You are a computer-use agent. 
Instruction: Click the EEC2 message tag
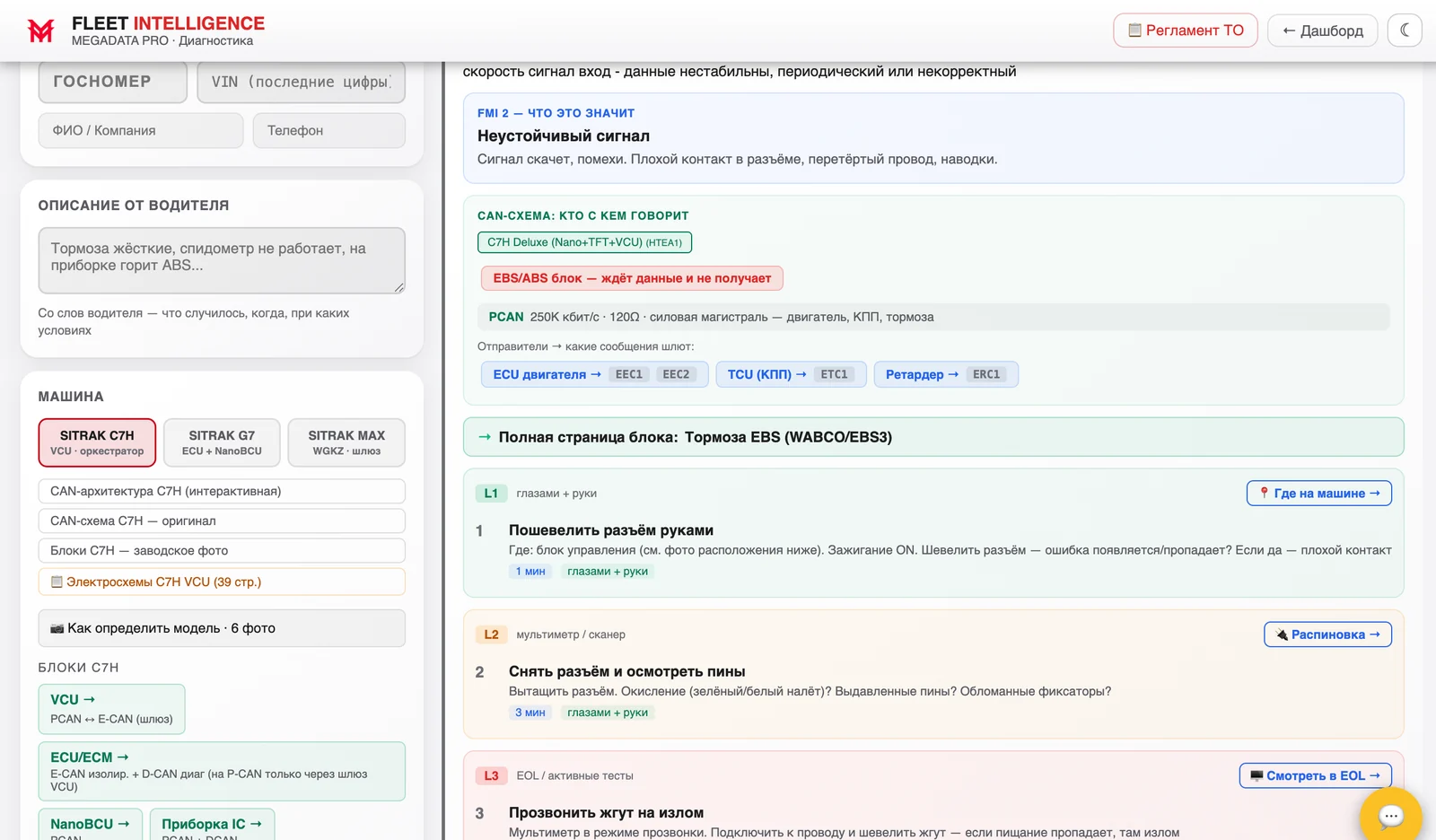click(x=676, y=374)
